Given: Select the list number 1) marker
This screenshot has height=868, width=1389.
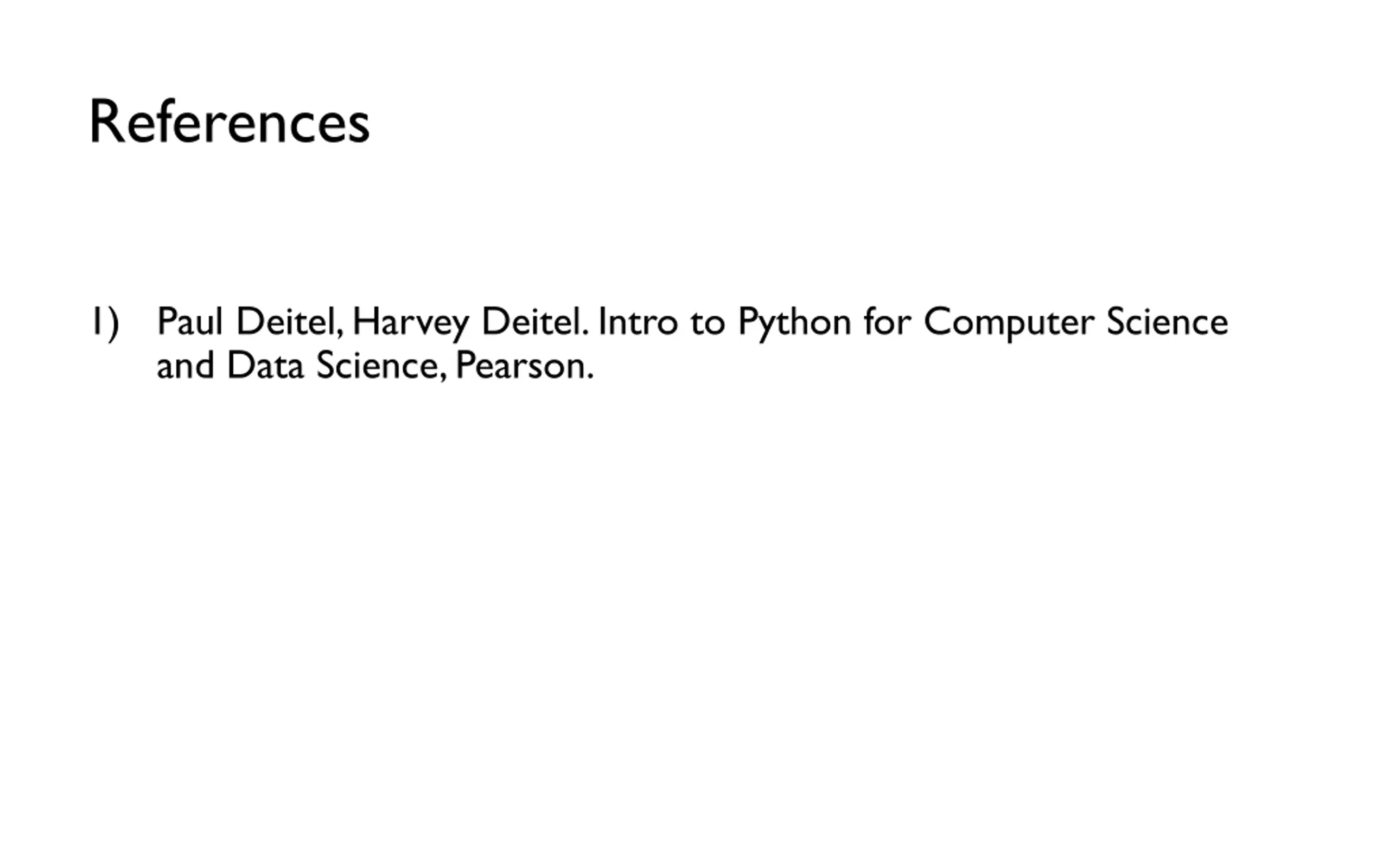Looking at the screenshot, I should (x=106, y=323).
